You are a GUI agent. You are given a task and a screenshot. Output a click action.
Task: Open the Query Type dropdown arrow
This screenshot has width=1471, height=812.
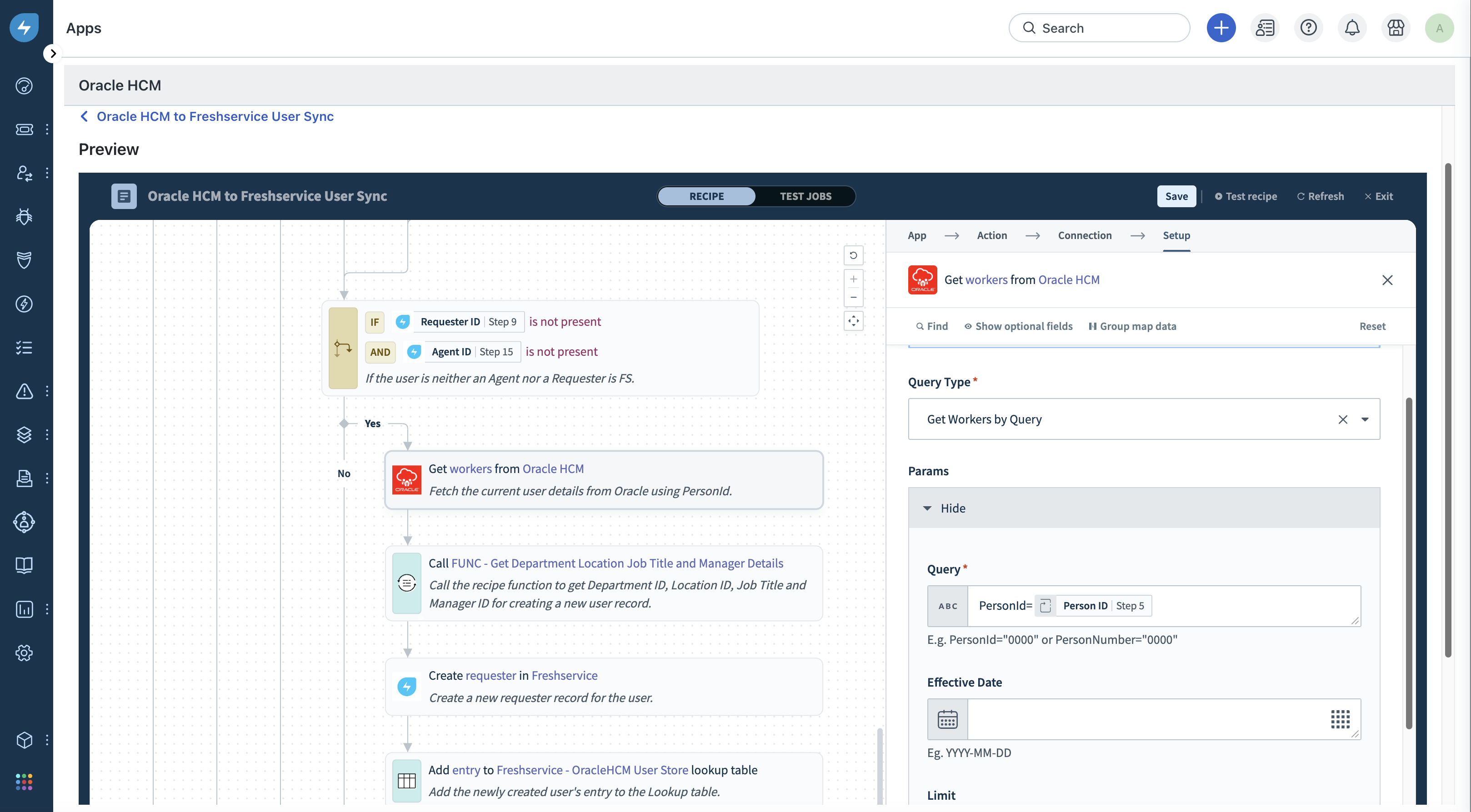1365,419
